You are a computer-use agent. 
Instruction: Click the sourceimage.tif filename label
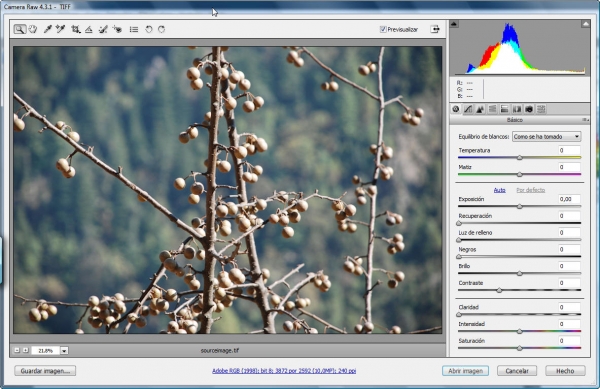220,350
